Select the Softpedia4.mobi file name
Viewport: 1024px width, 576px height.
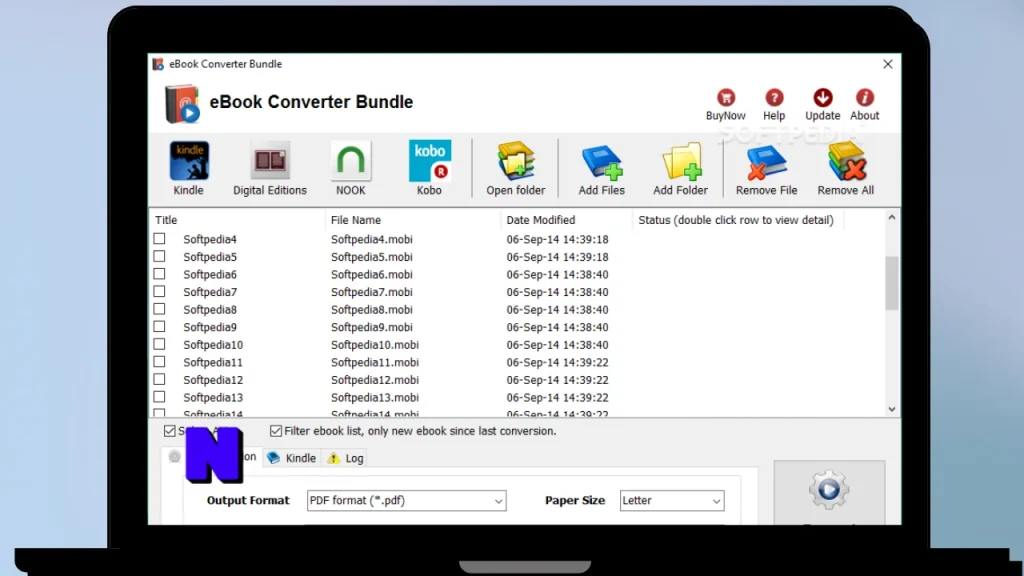tap(372, 240)
